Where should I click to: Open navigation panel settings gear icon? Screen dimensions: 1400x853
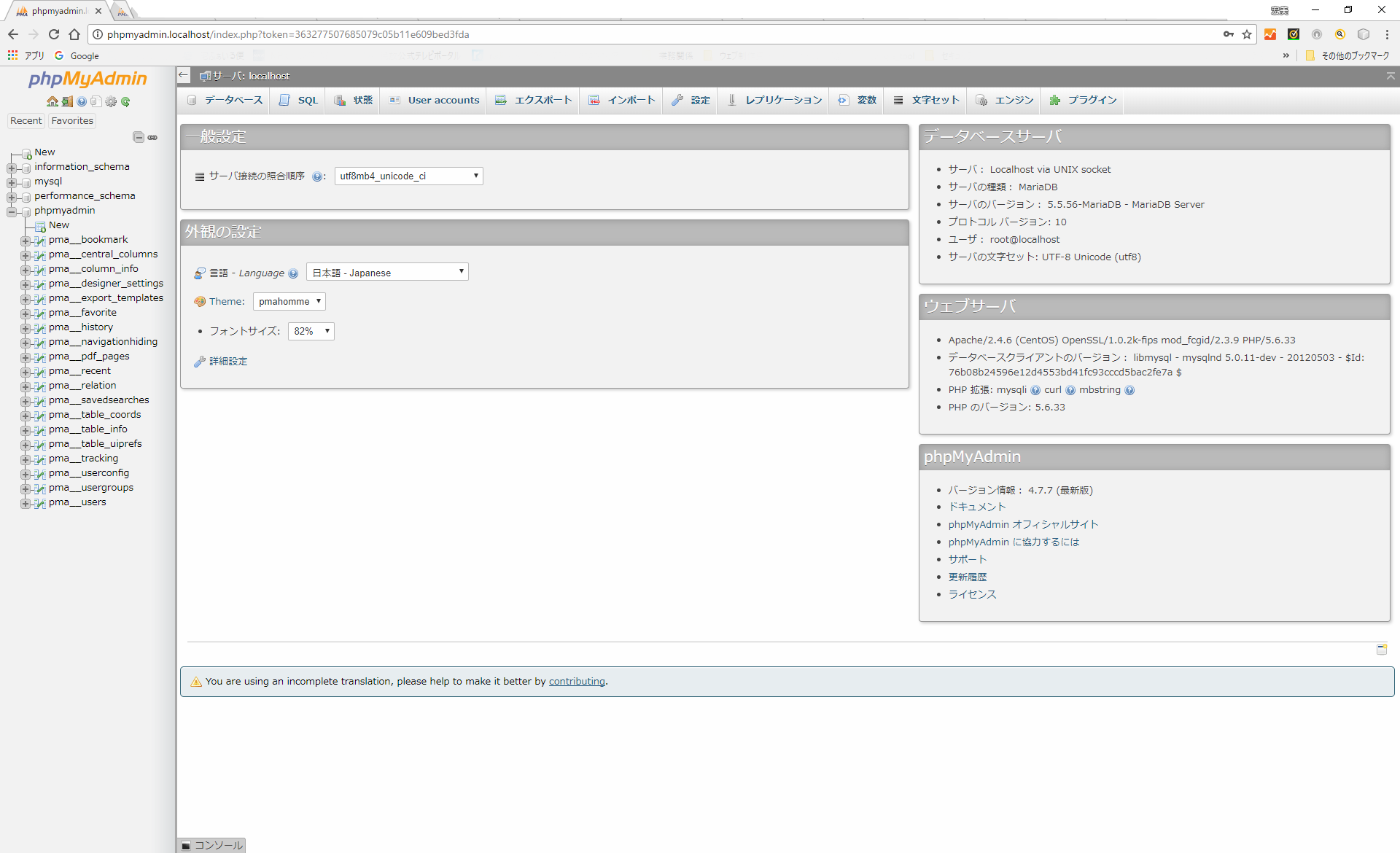pos(111,102)
